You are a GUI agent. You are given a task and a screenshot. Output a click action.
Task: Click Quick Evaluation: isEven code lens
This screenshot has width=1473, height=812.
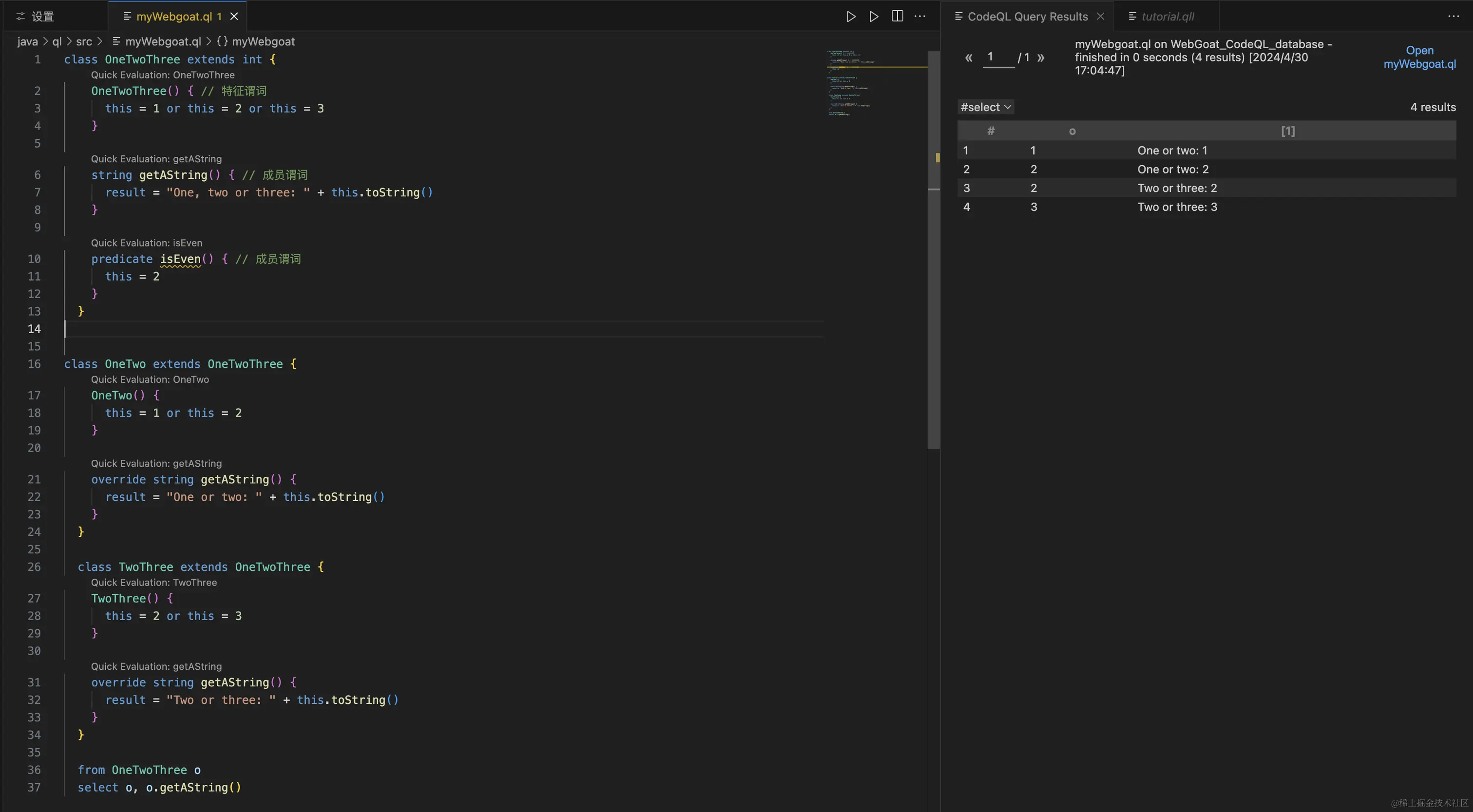pos(147,243)
